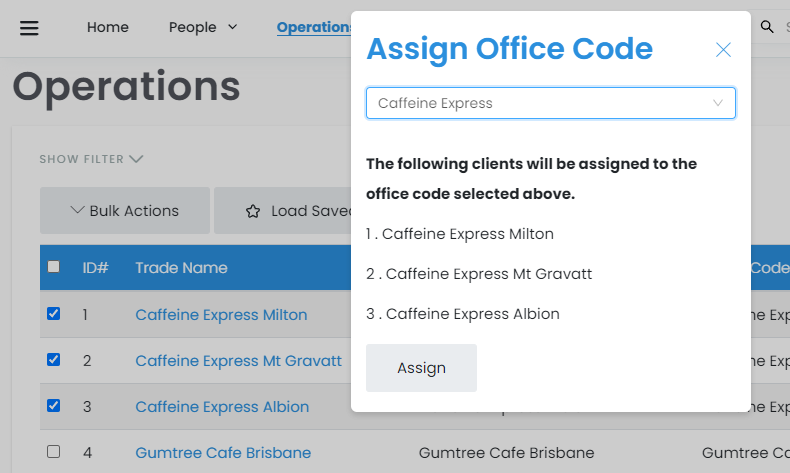Uncheck the Caffeine Express Albion row
This screenshot has width=790, height=473.
click(54, 406)
